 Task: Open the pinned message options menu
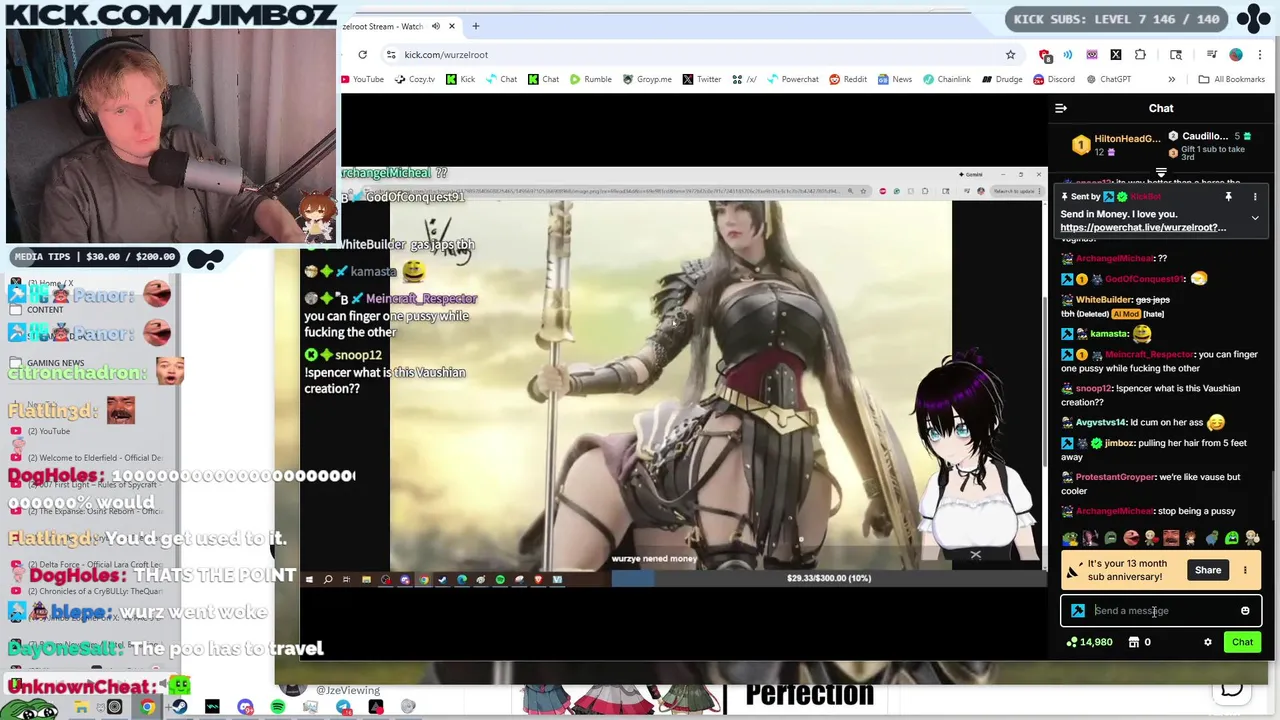coord(1255,197)
